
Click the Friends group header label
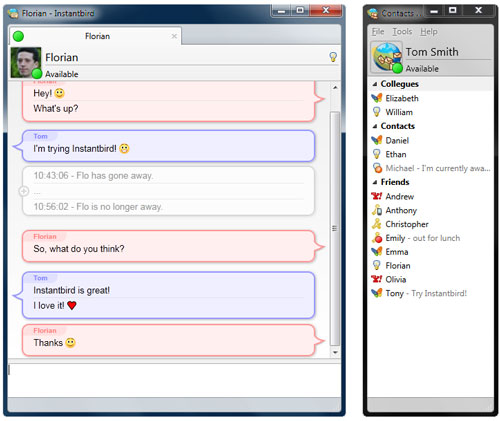click(395, 182)
